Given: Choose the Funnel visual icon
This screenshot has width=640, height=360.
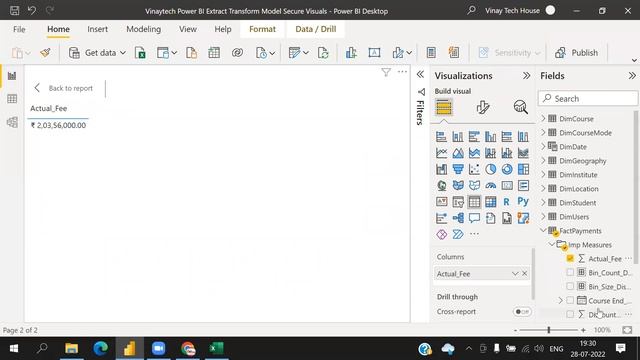Looking at the screenshot, I should point(458,169).
